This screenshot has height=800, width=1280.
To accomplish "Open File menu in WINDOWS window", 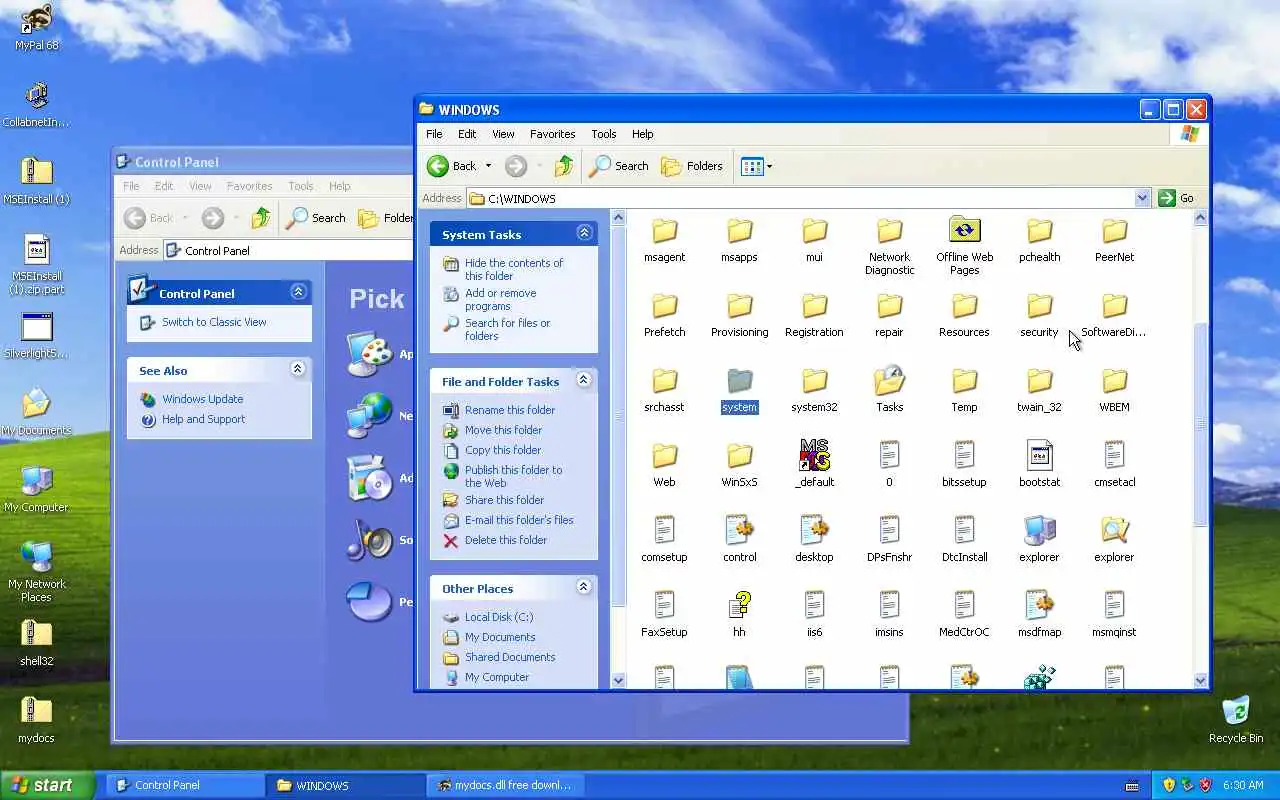I will tap(434, 134).
